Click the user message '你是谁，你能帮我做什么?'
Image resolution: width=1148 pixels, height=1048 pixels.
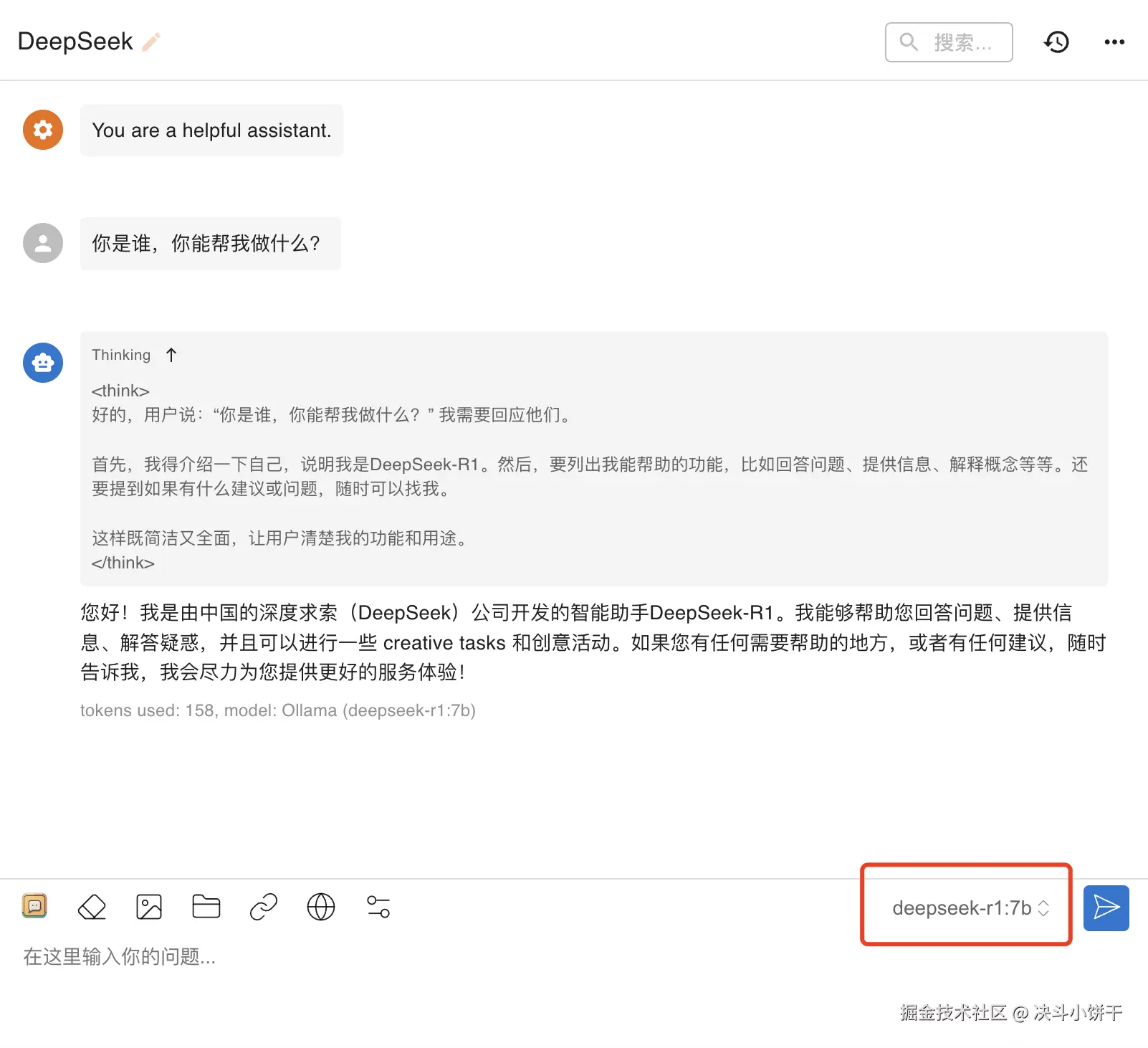pos(211,244)
